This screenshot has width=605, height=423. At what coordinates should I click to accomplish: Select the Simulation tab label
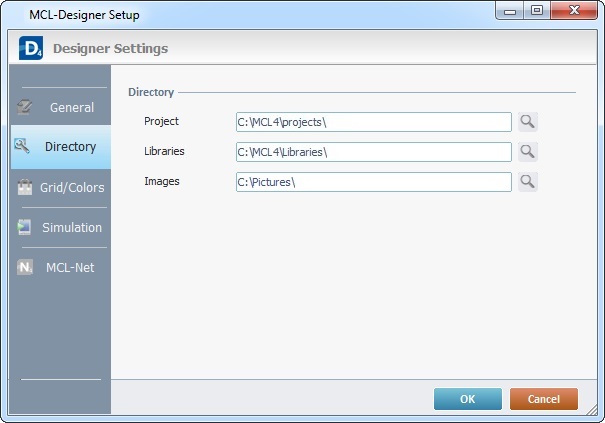(x=72, y=227)
